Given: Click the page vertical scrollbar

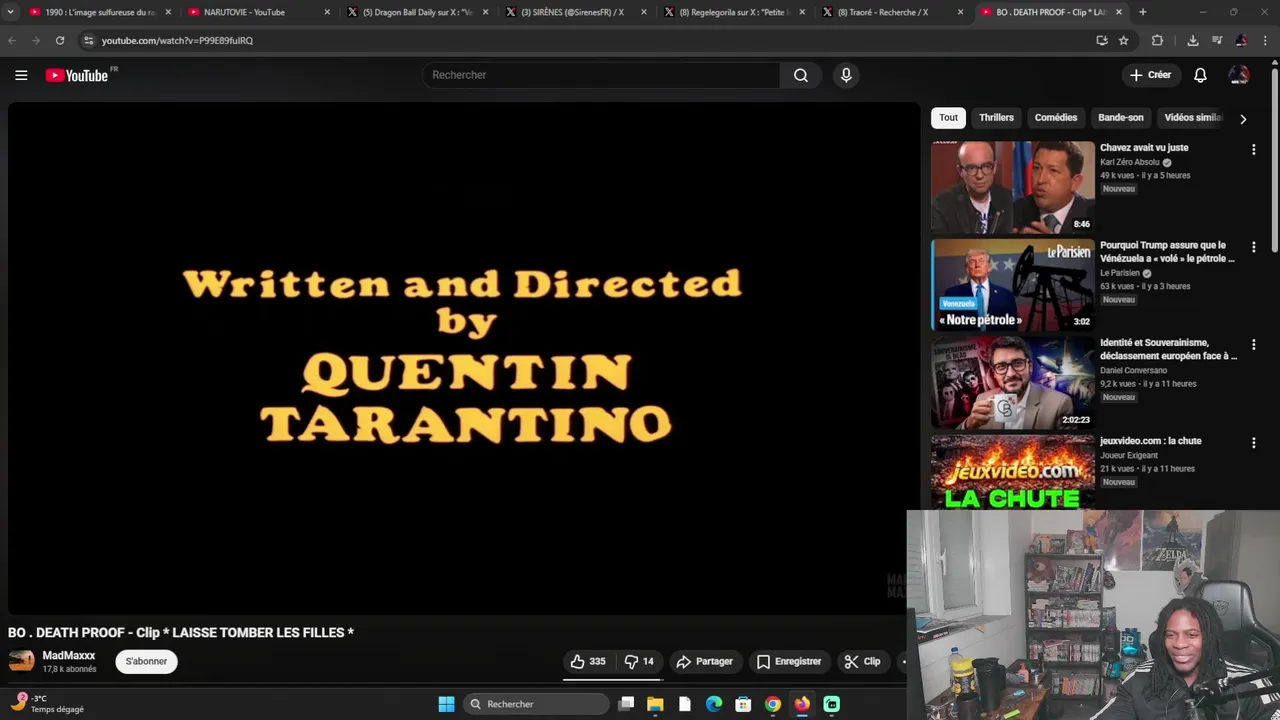Looking at the screenshot, I should 1274,158.
